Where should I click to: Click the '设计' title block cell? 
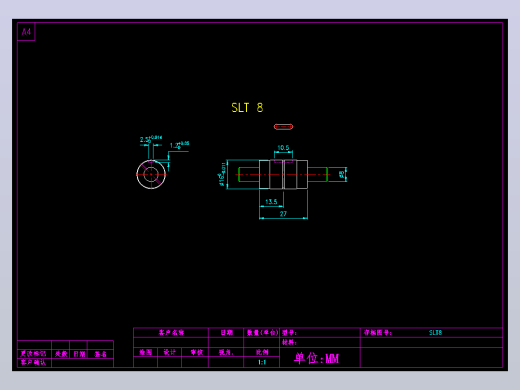169,352
